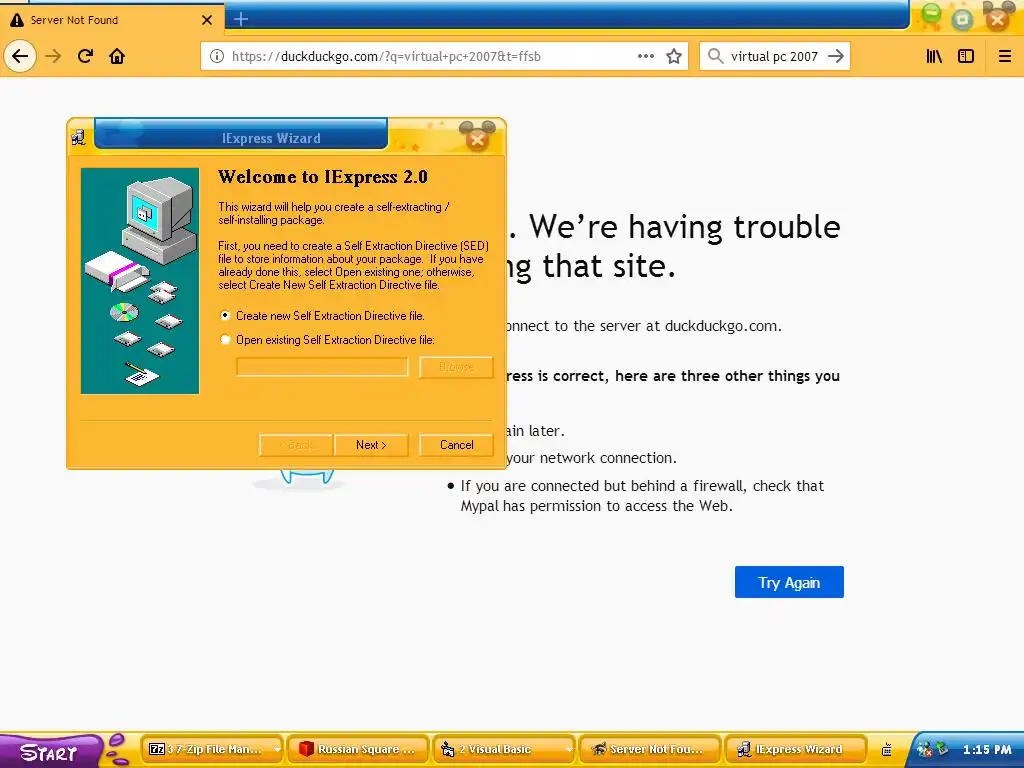The width and height of the screenshot is (1024, 768).
Task: Open the page actions three-dot menu
Action: [646, 56]
